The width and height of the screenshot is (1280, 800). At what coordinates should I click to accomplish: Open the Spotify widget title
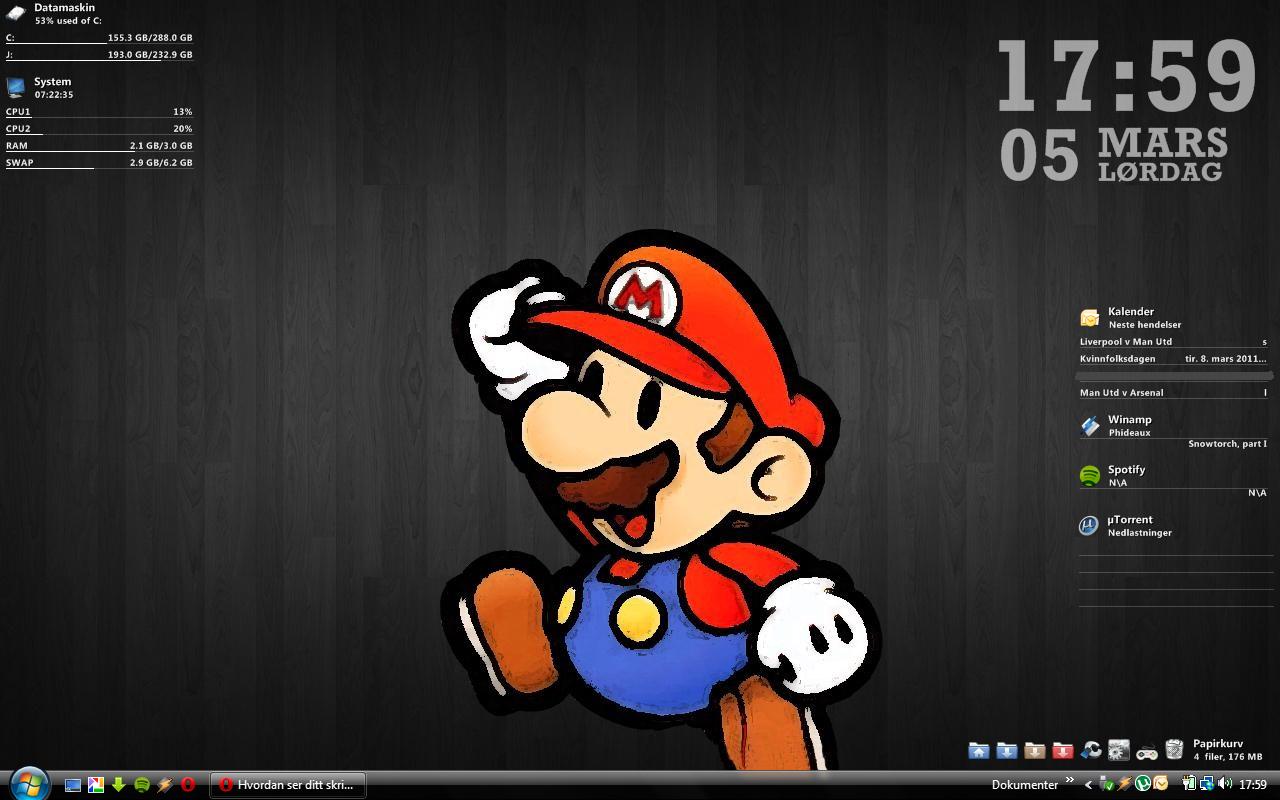[x=1127, y=469]
